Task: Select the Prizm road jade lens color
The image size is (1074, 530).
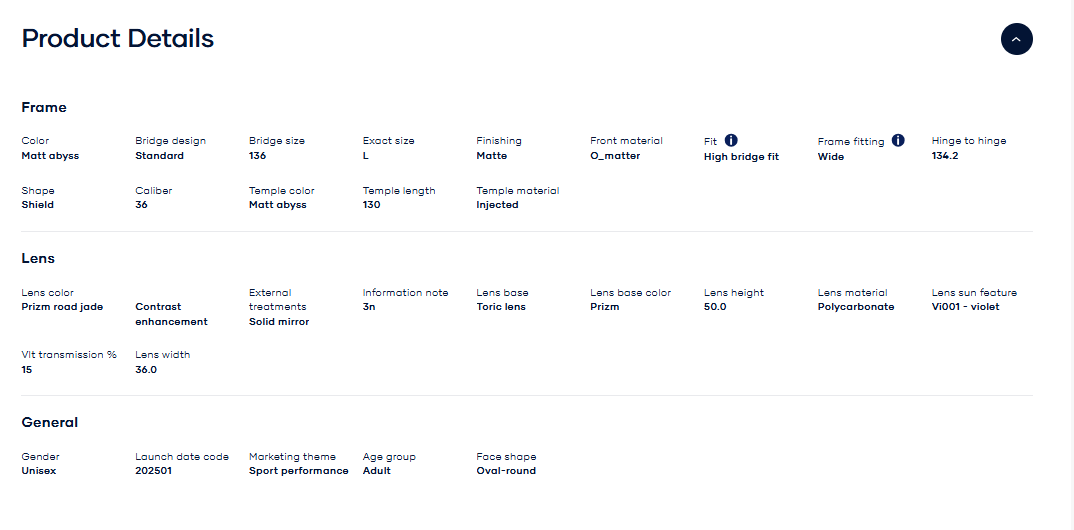Action: (62, 307)
